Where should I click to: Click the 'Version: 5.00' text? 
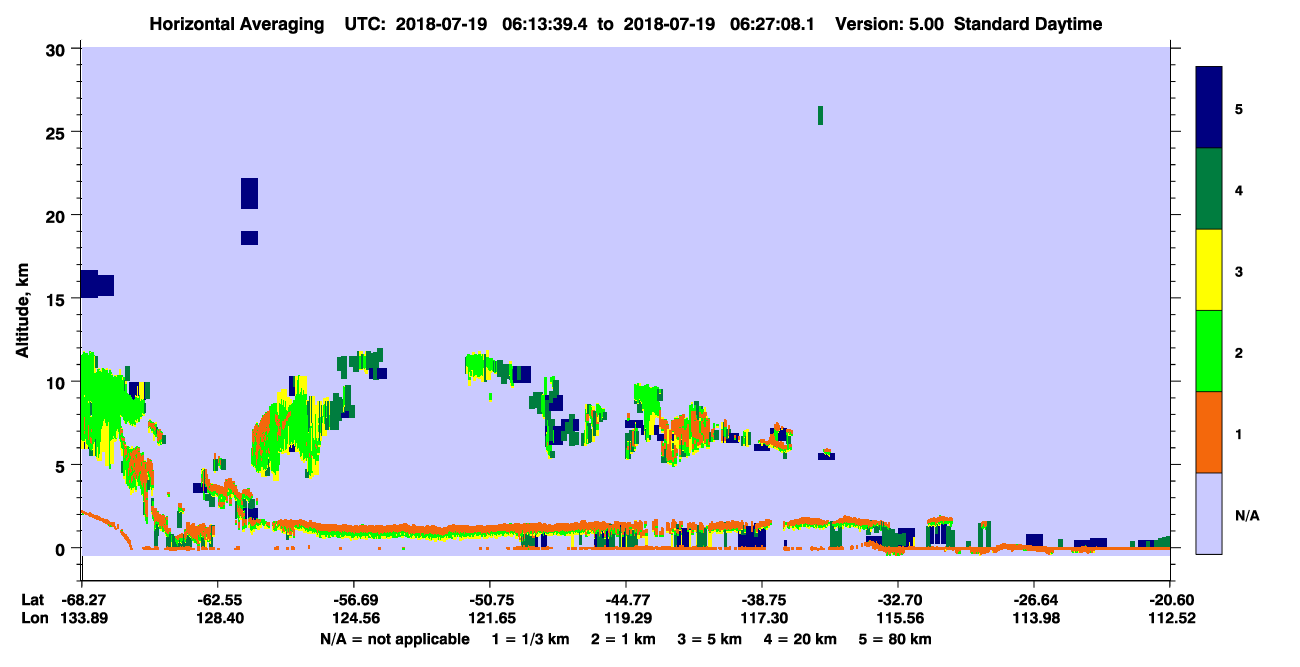(x=891, y=24)
